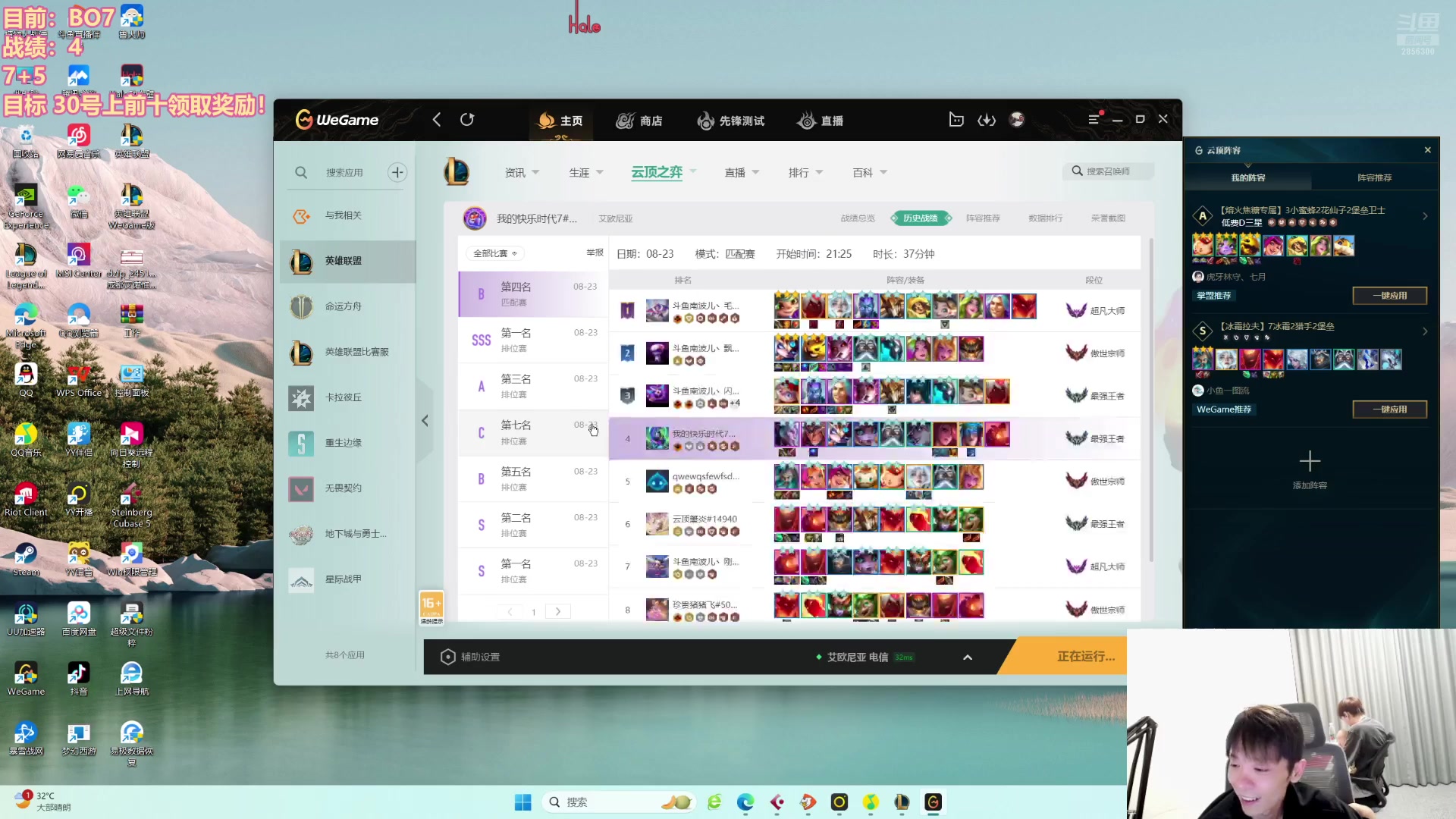Click the 云顶之弈 tab in navigation
1456x819 pixels.
[x=657, y=172]
